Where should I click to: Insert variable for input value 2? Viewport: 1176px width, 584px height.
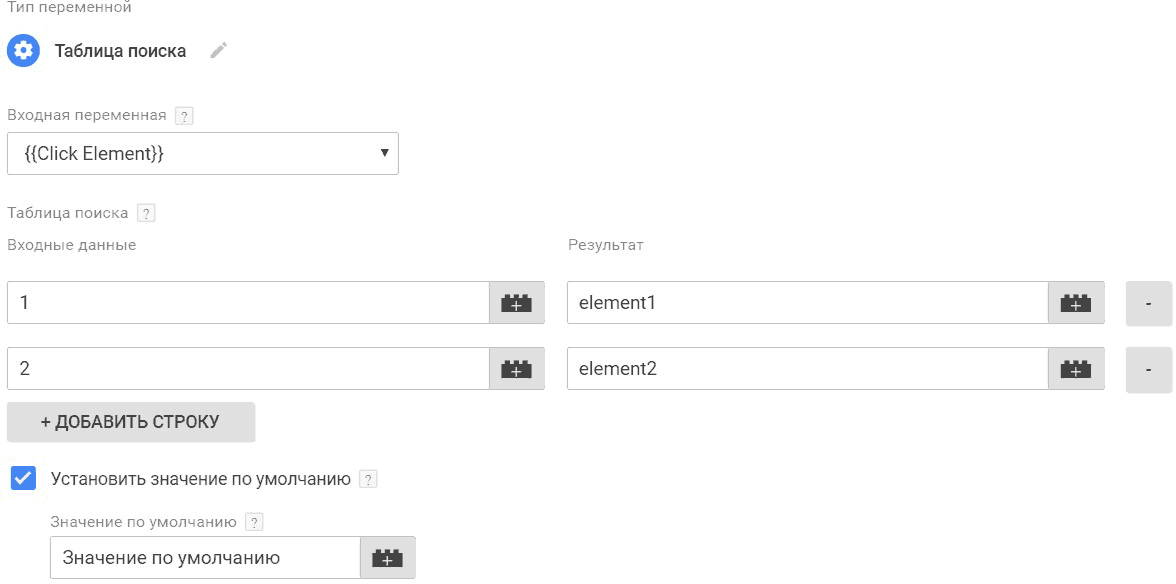(517, 369)
